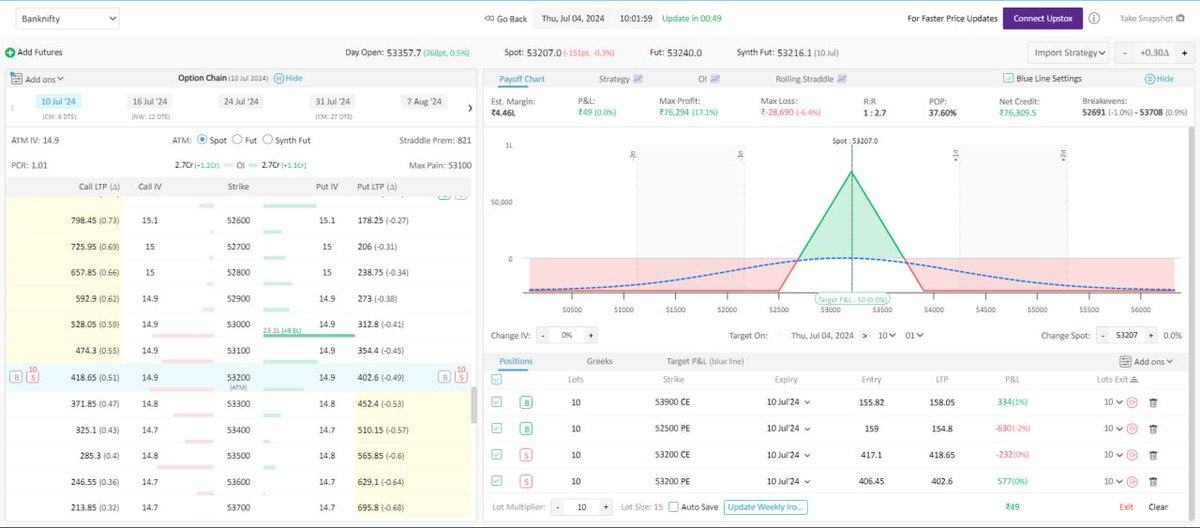Click call Buy icon on 53200 row
1200x528 pixels.
point(15,377)
